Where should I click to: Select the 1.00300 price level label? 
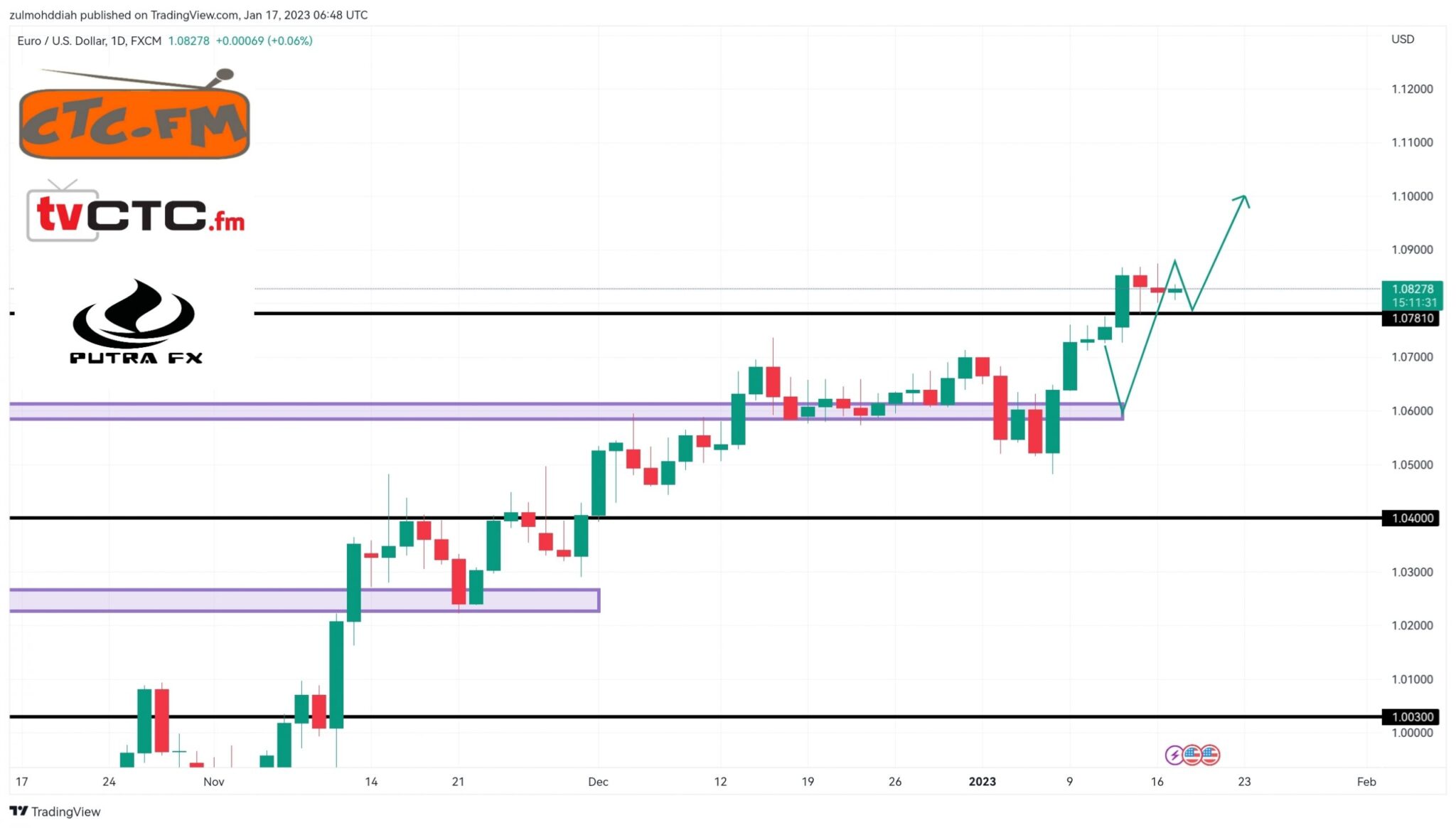[x=1412, y=717]
